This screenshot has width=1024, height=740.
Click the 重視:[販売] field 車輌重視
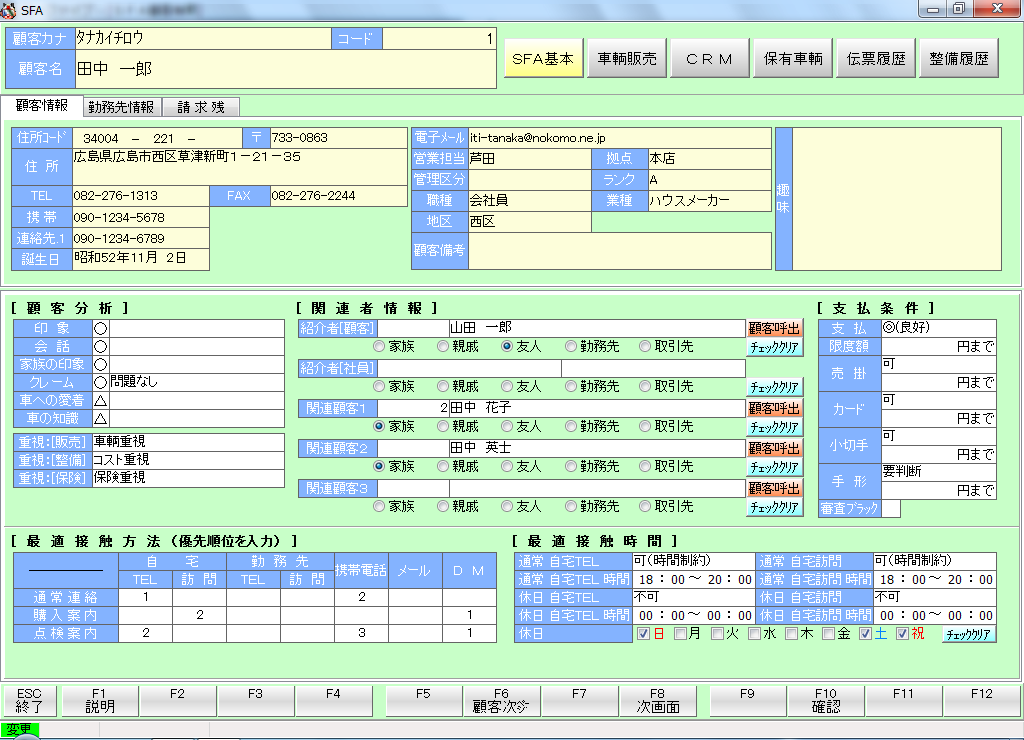tap(188, 442)
